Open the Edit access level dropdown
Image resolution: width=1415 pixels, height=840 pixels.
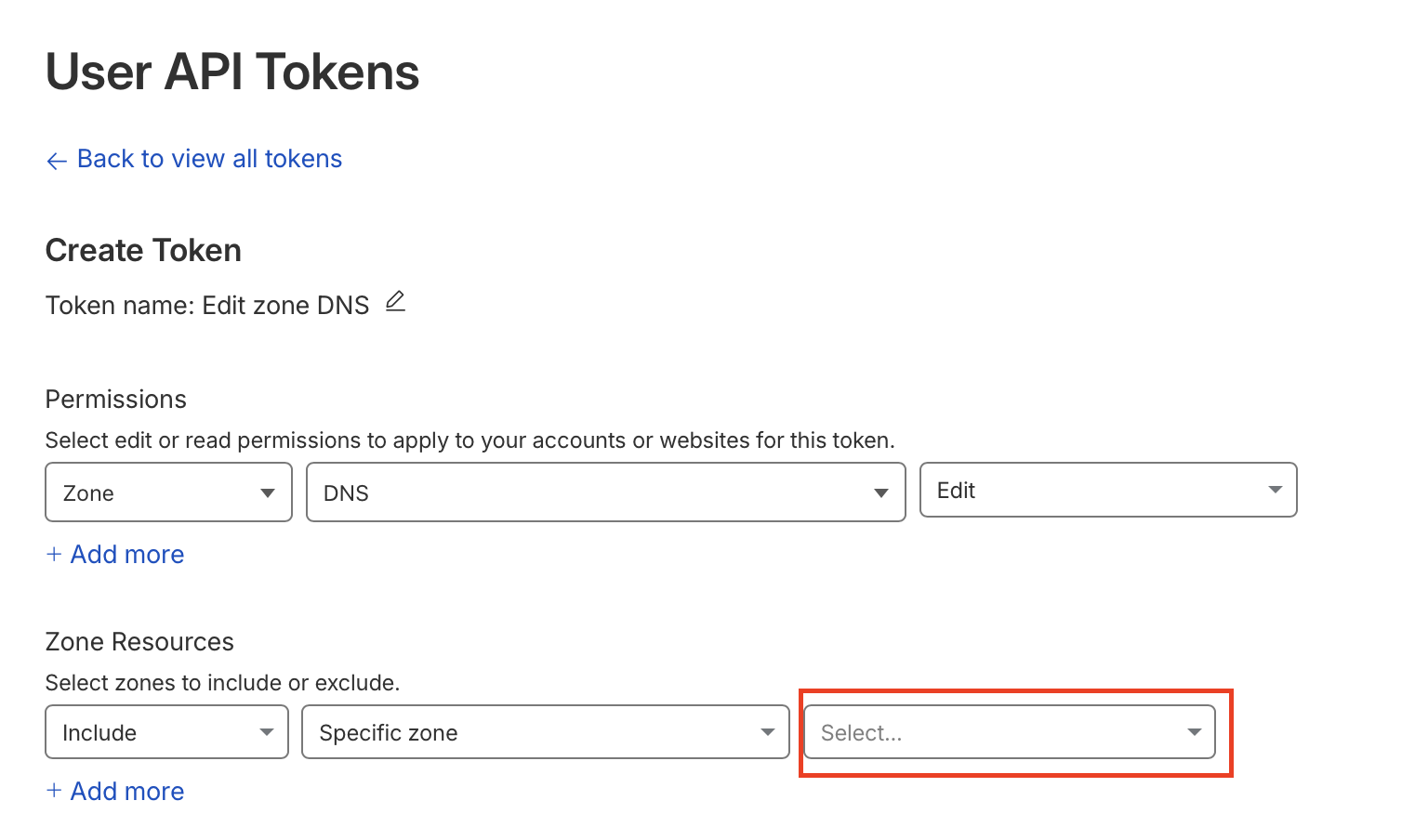tap(1108, 490)
